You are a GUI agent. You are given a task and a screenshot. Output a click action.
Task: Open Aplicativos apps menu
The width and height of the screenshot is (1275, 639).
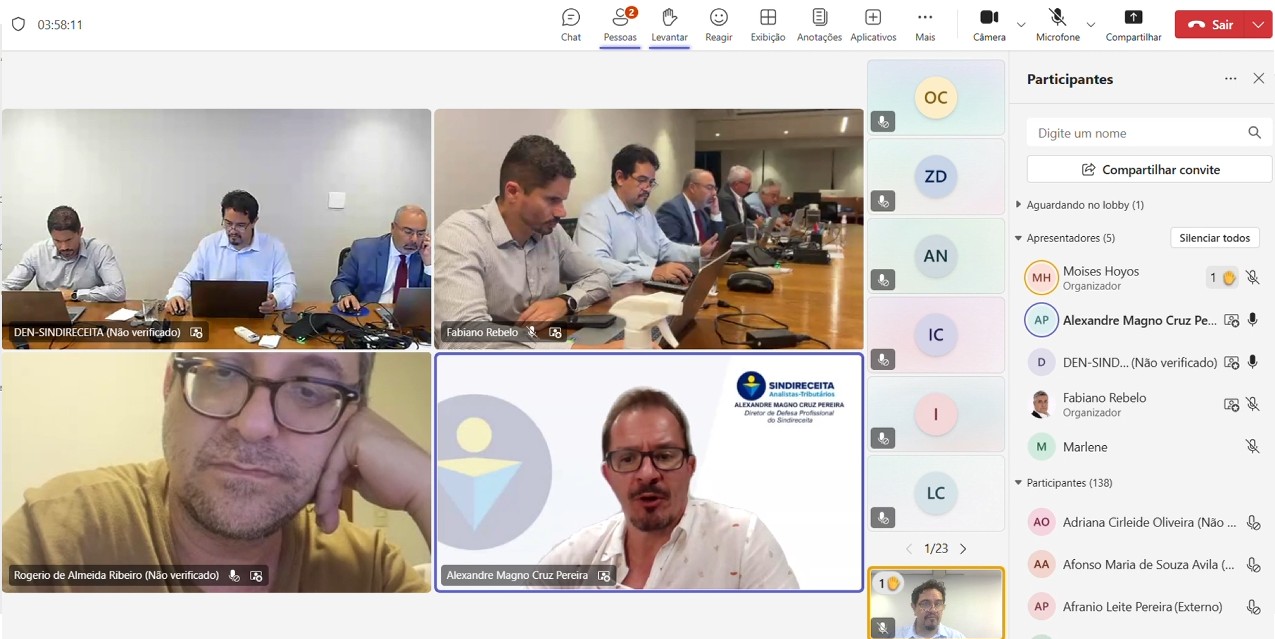click(873, 25)
